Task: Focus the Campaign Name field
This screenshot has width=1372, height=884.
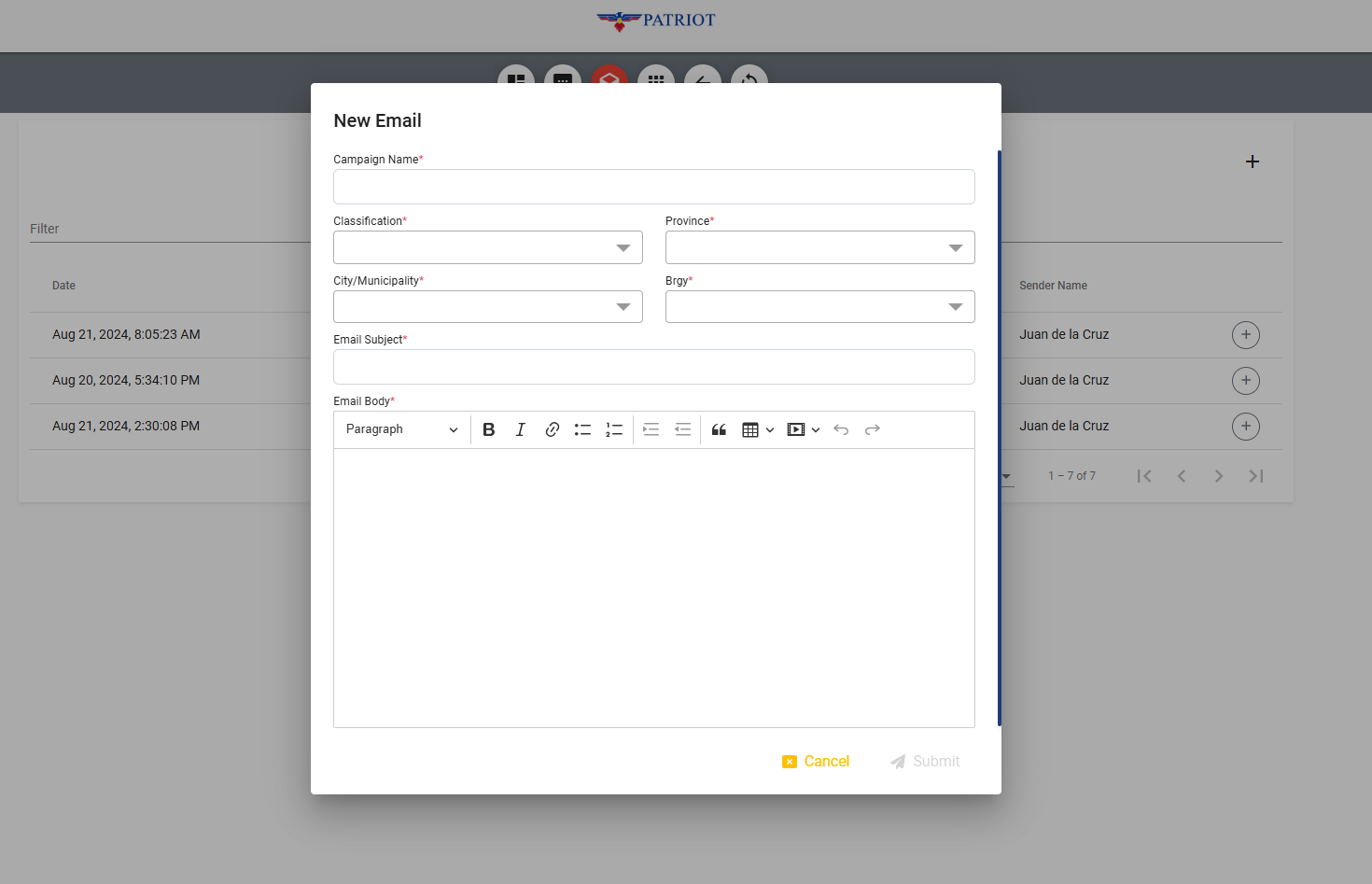Action: [x=653, y=187]
